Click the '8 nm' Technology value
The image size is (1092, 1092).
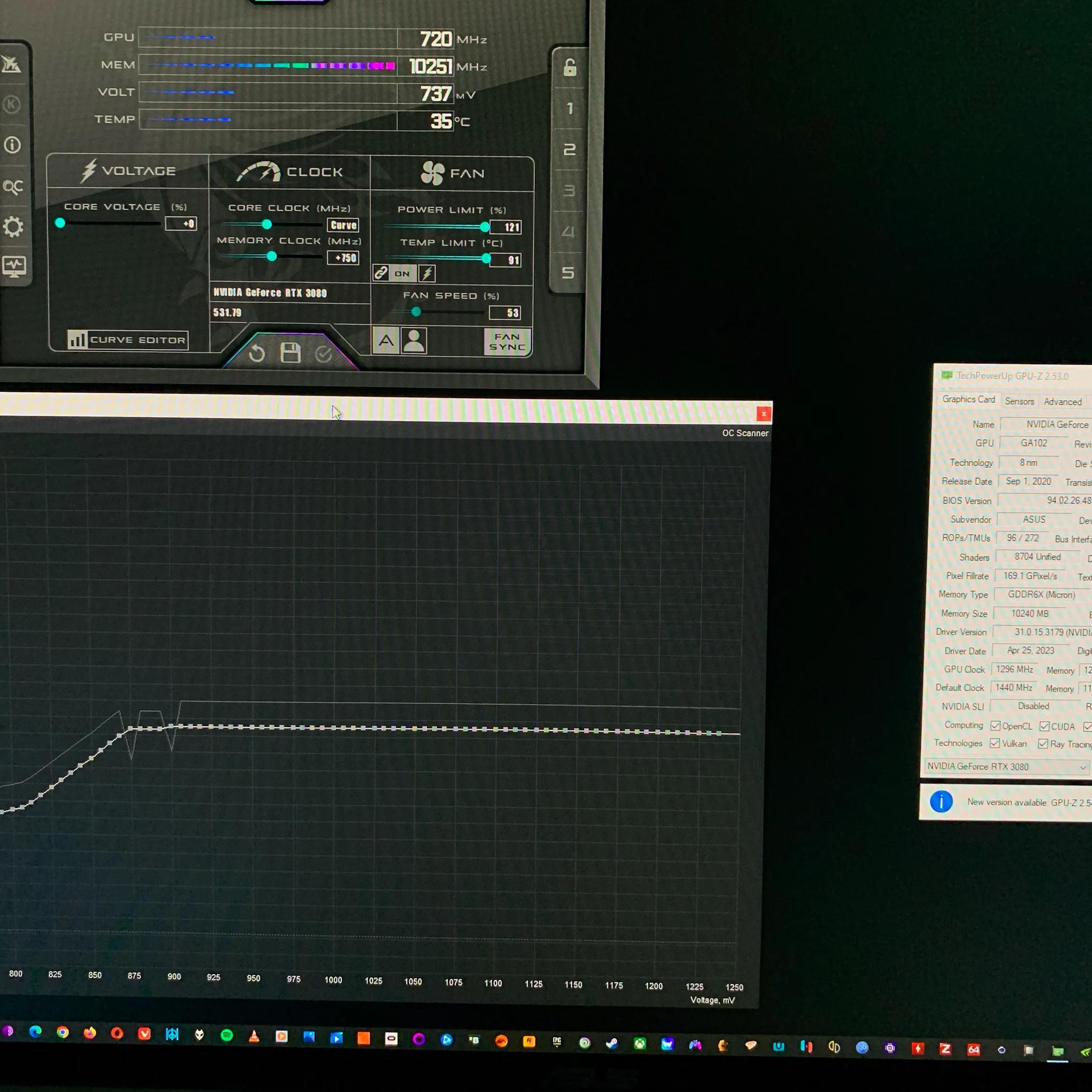click(1028, 462)
